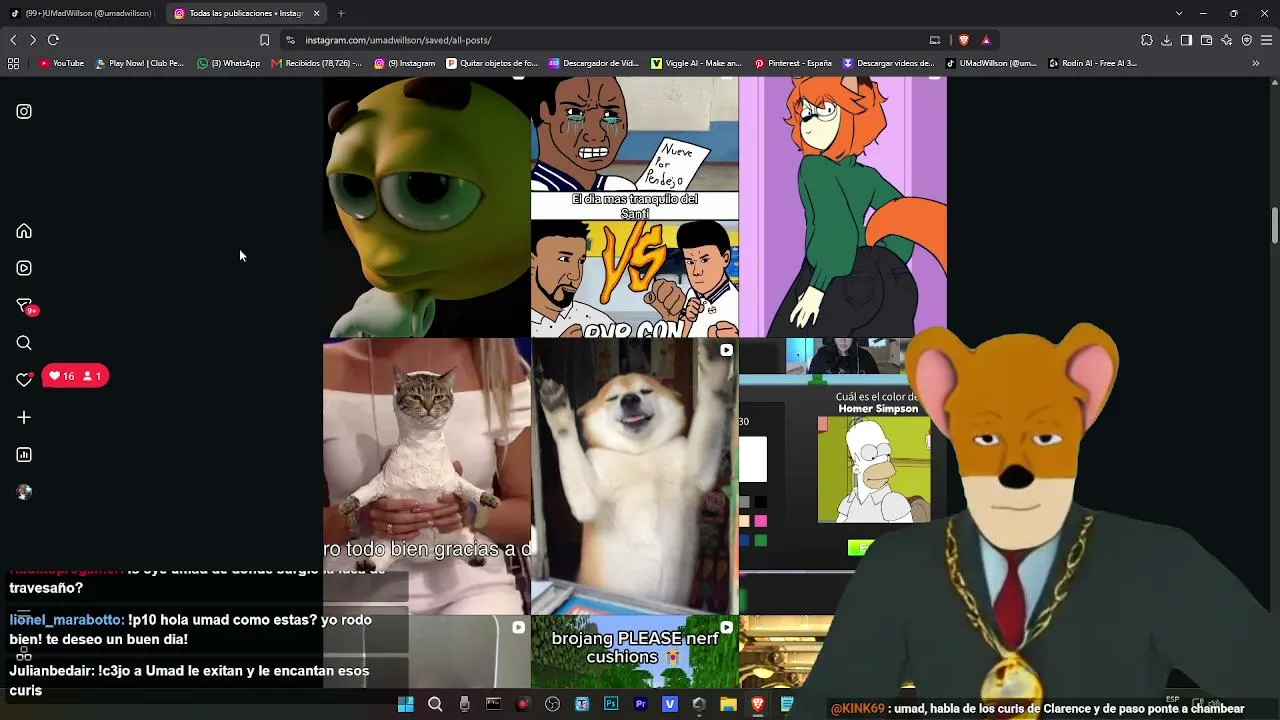
Task: Open Brave Leo AI icon
Action: (x=1227, y=40)
